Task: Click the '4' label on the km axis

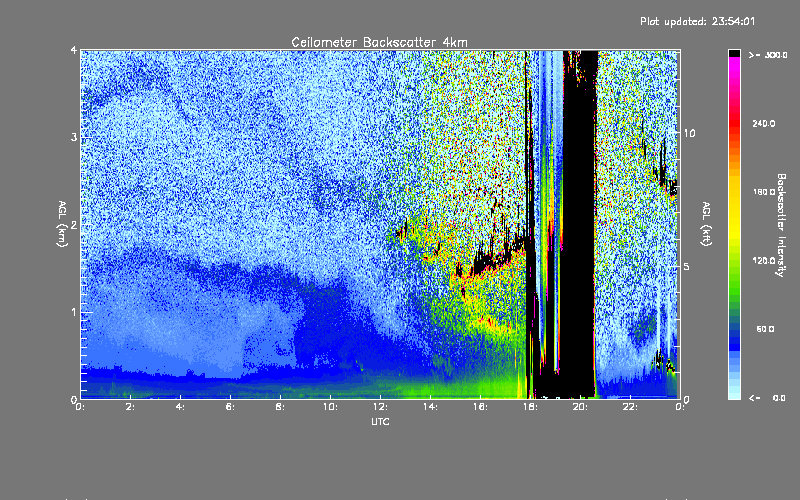Action: (x=74, y=50)
